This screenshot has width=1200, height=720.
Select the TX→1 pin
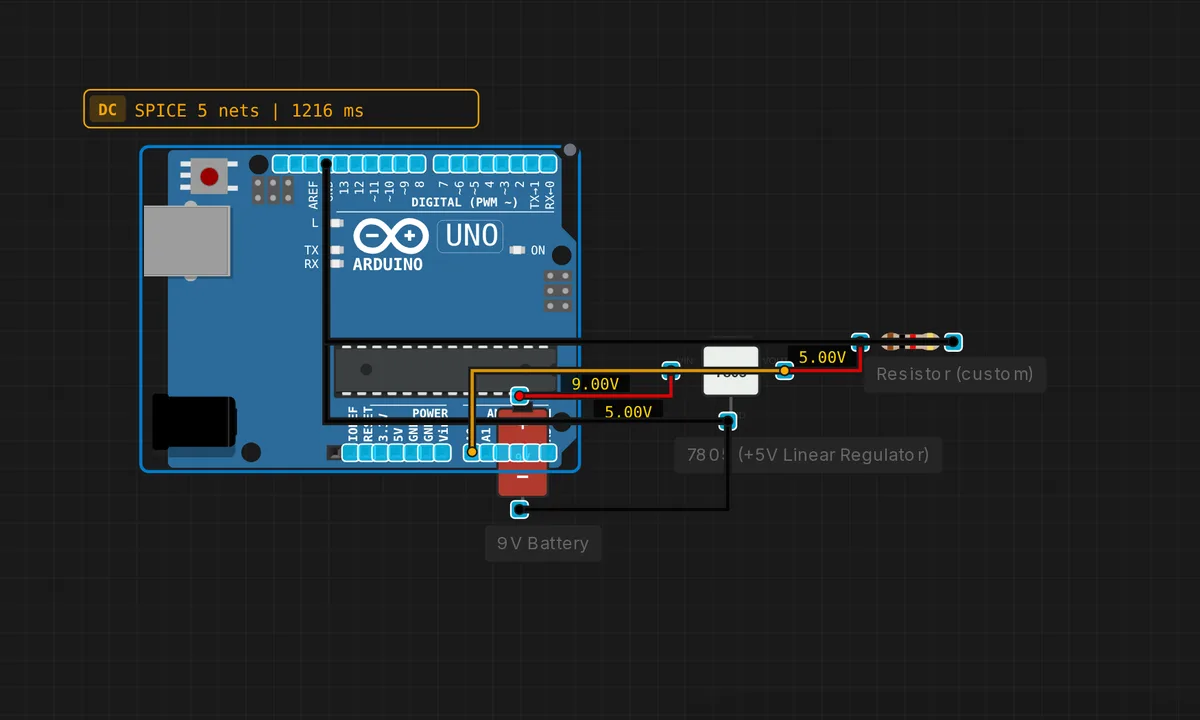[x=531, y=164]
